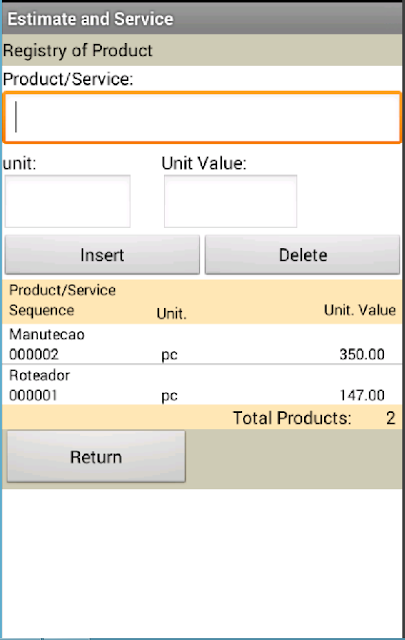This screenshot has width=405, height=640.
Task: Click the Delete button
Action: (303, 255)
